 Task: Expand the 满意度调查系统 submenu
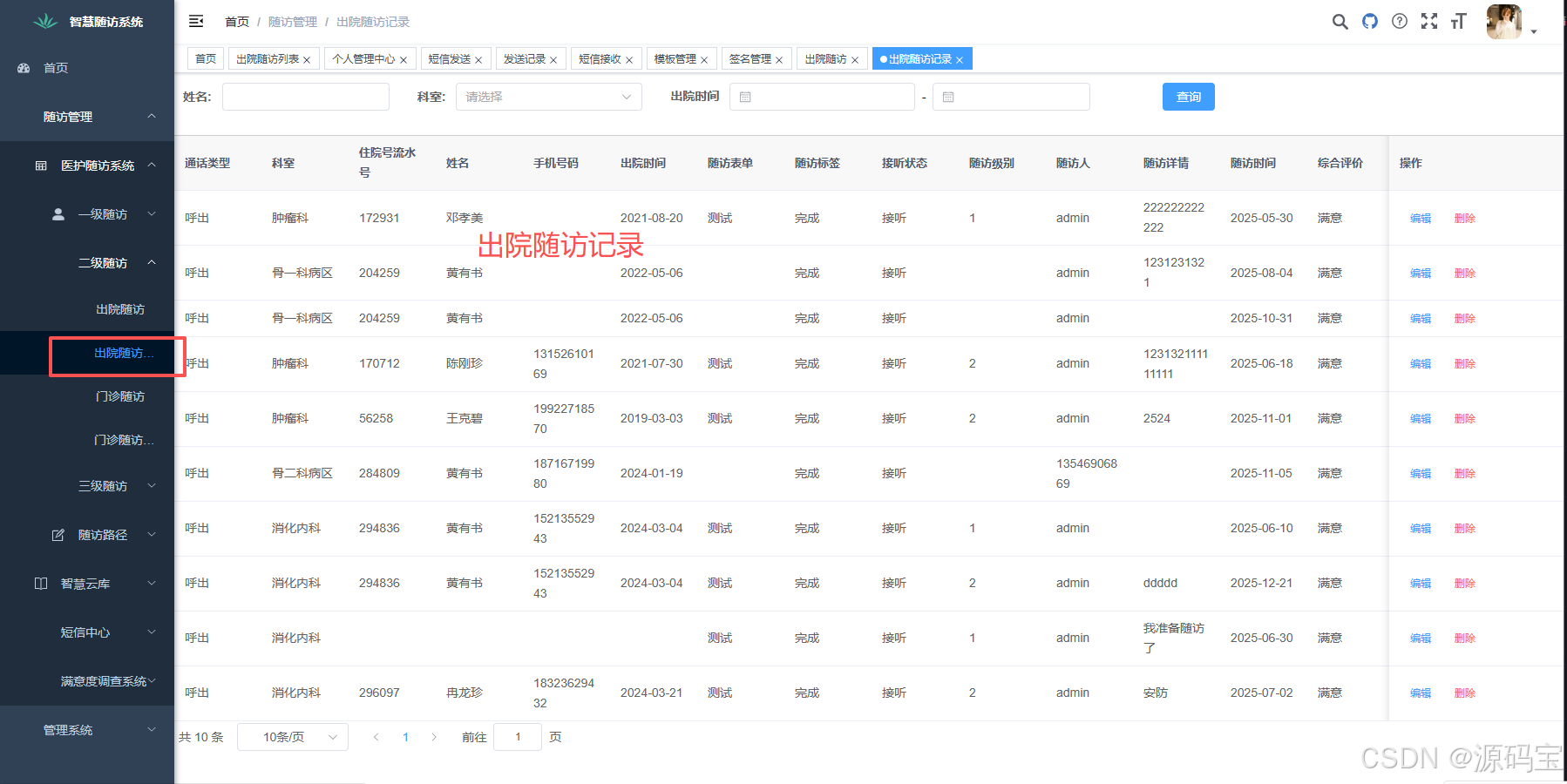point(87,681)
